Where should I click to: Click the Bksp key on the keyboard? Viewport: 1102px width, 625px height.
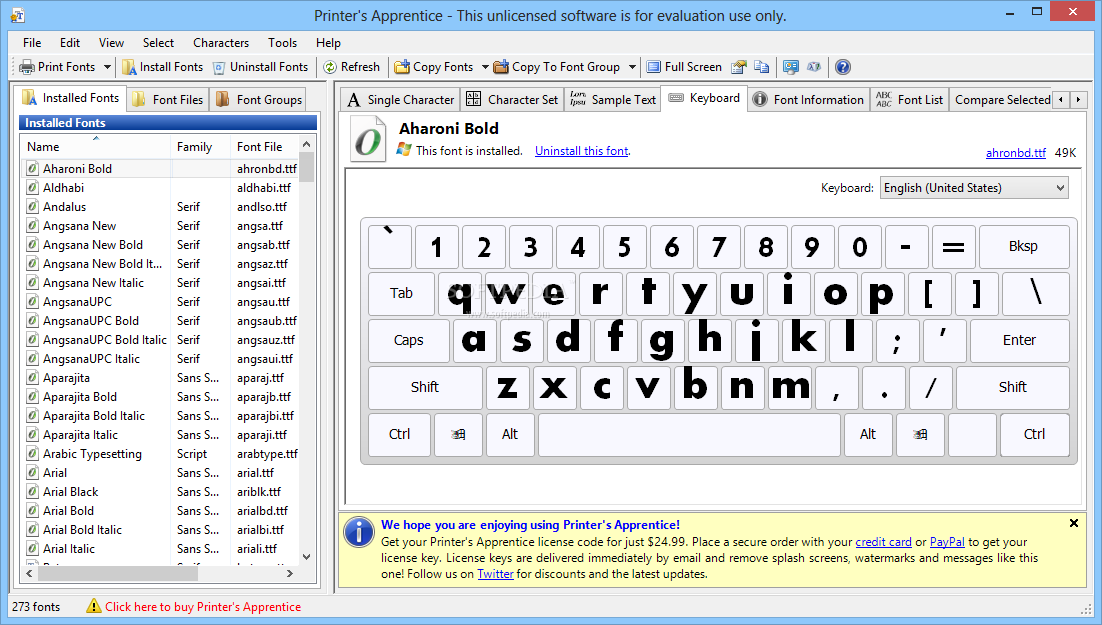(1024, 247)
